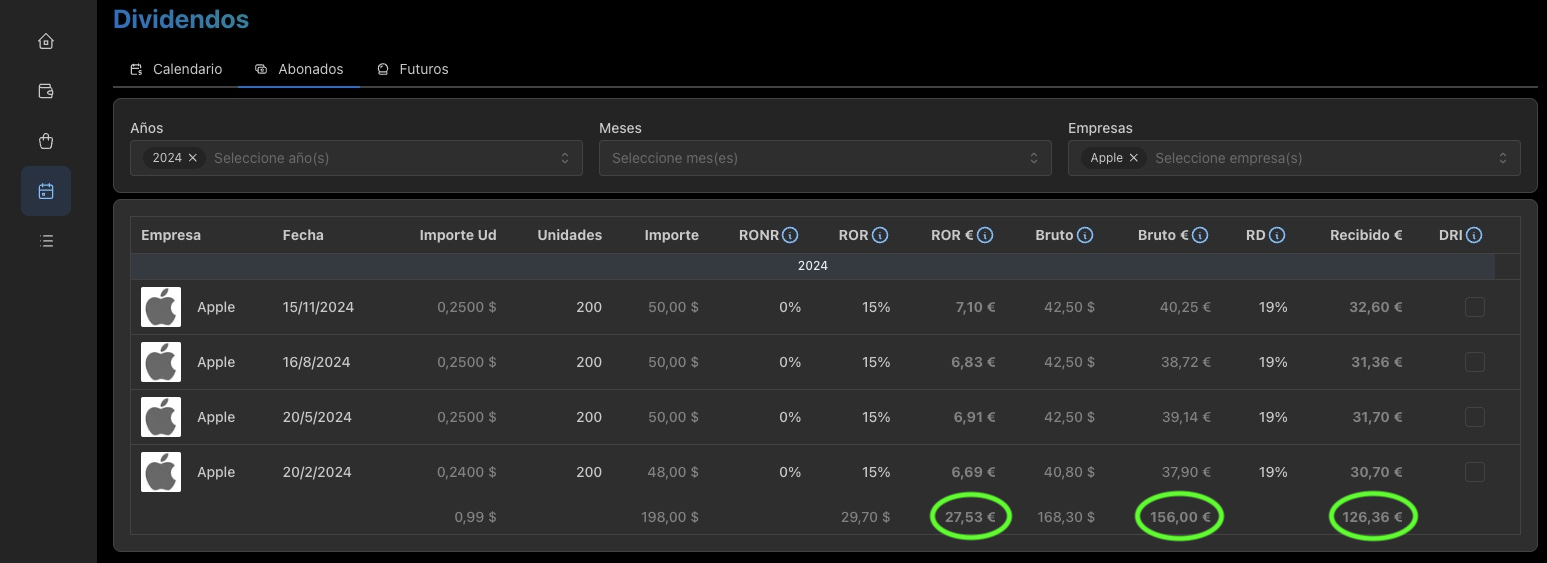Open the Meses month dropdown
Image resolution: width=1547 pixels, height=563 pixels.
[x=825, y=158]
